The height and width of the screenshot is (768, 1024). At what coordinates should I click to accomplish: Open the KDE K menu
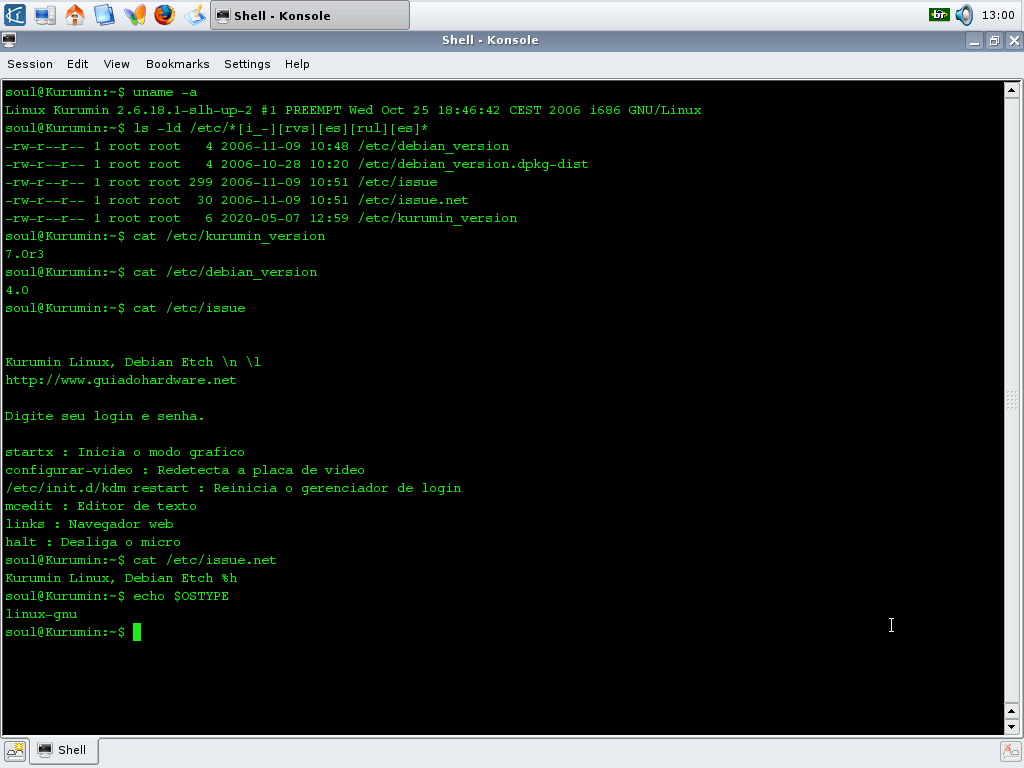click(x=14, y=14)
